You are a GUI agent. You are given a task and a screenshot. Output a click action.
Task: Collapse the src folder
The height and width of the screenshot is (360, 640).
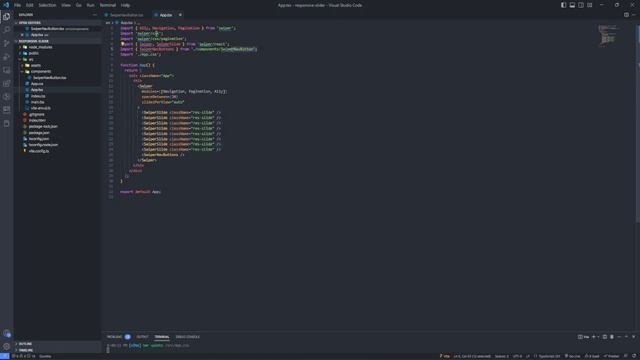(31, 59)
